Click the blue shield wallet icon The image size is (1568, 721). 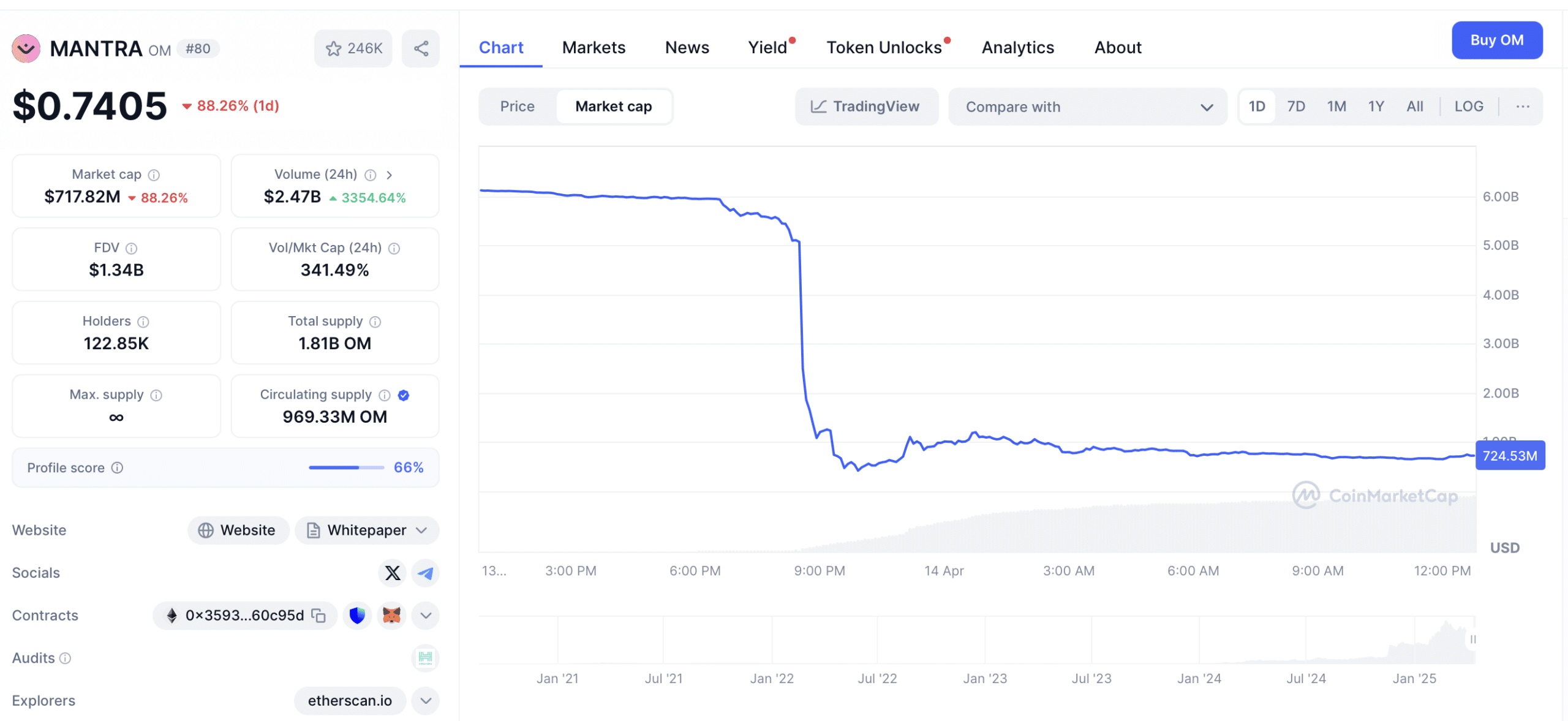coord(357,616)
